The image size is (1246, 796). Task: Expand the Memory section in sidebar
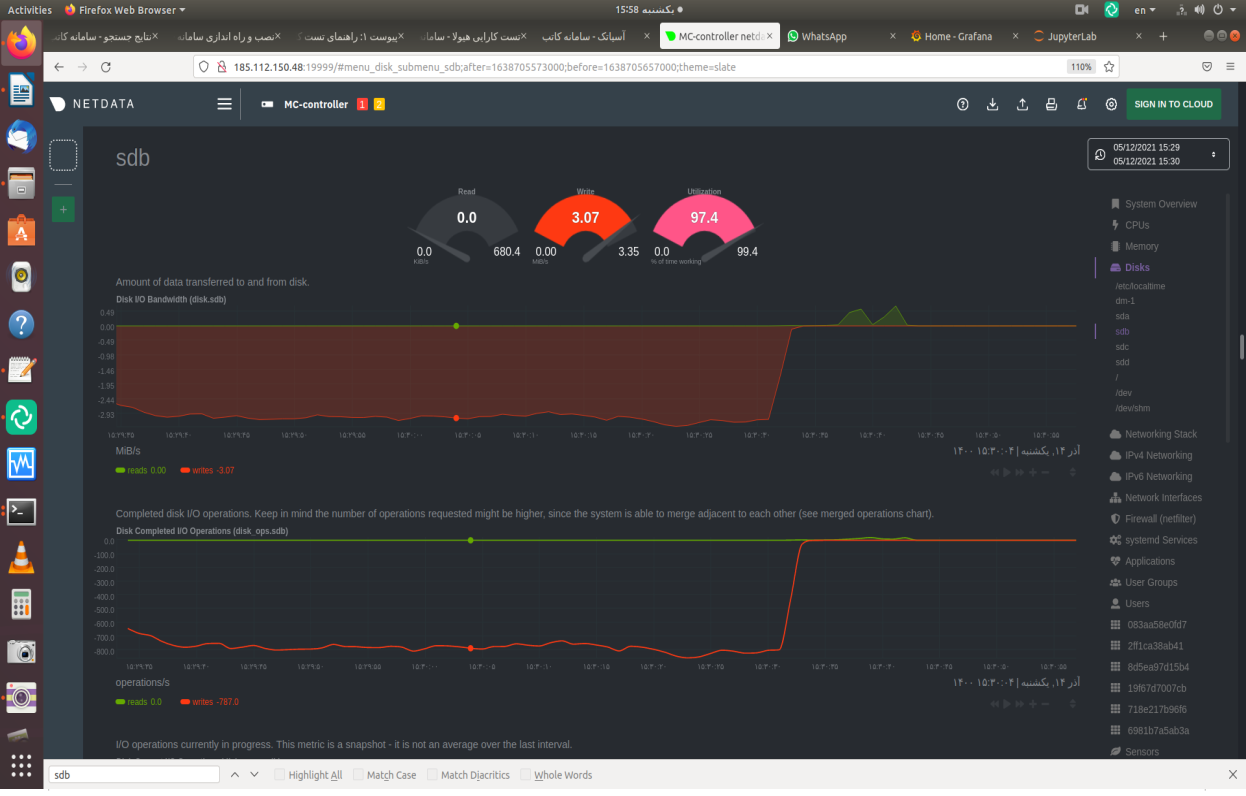point(1141,246)
